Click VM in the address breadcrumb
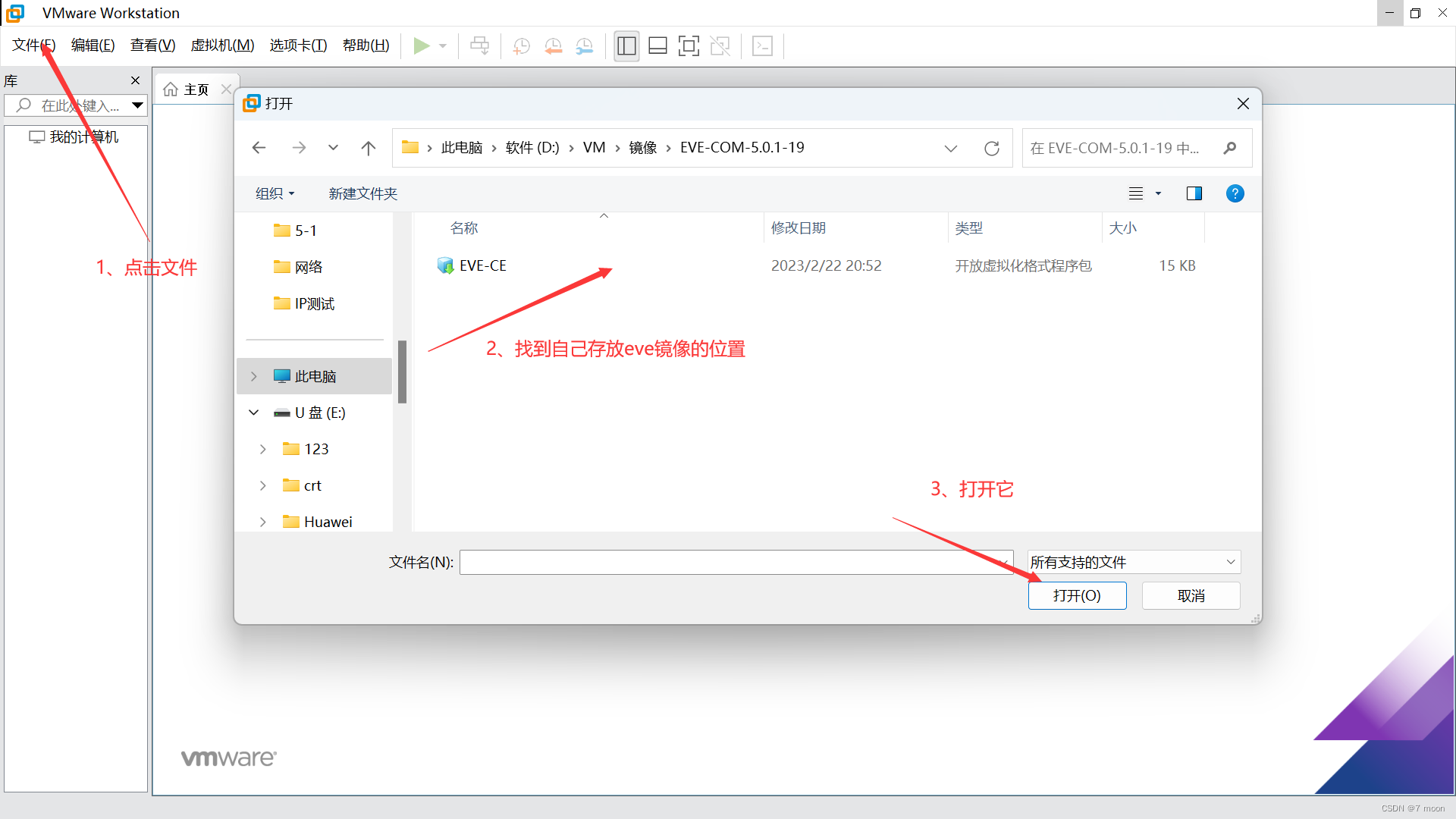The image size is (1456, 819). [x=595, y=148]
